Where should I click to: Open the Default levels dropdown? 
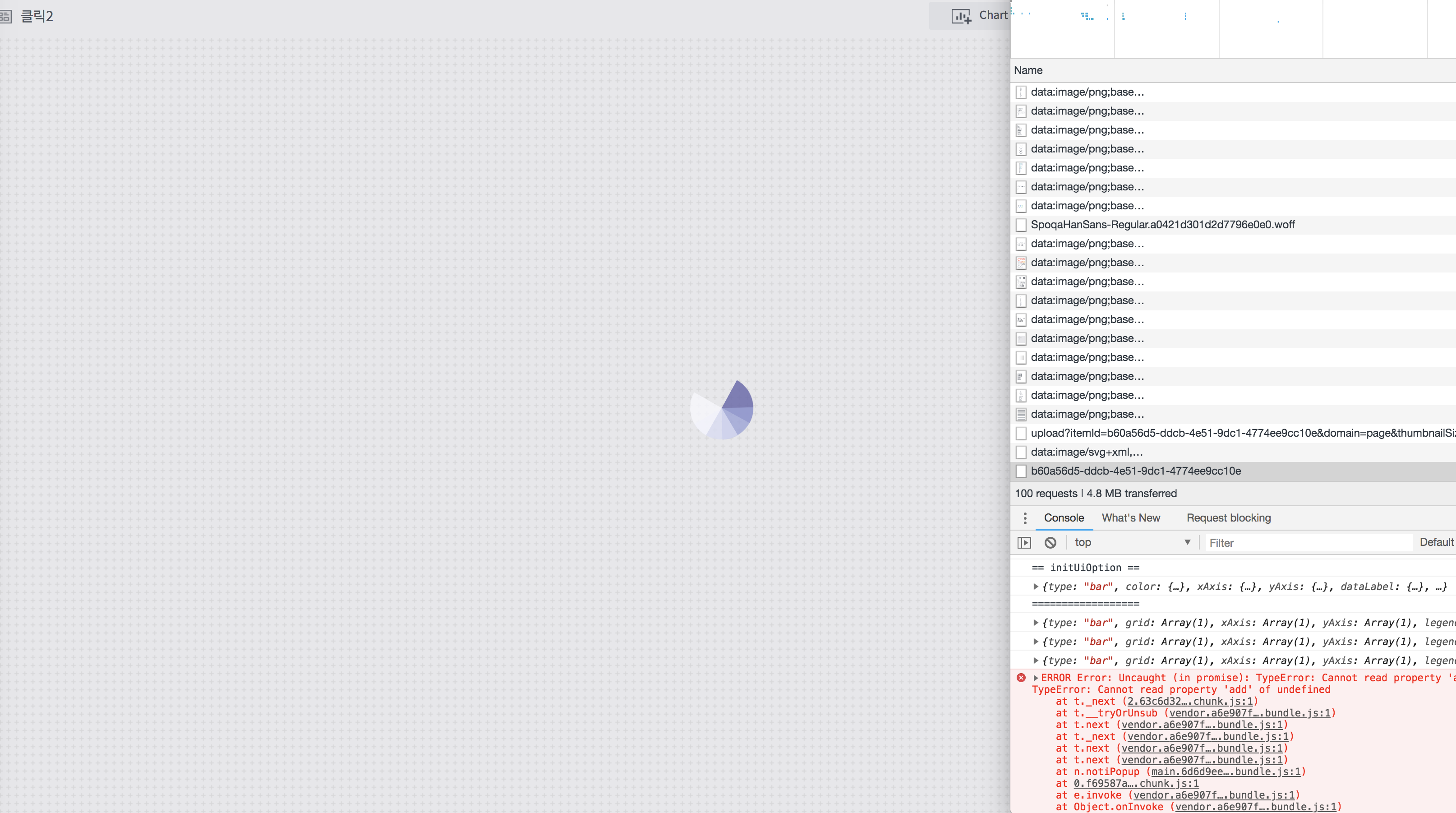tap(1436, 542)
